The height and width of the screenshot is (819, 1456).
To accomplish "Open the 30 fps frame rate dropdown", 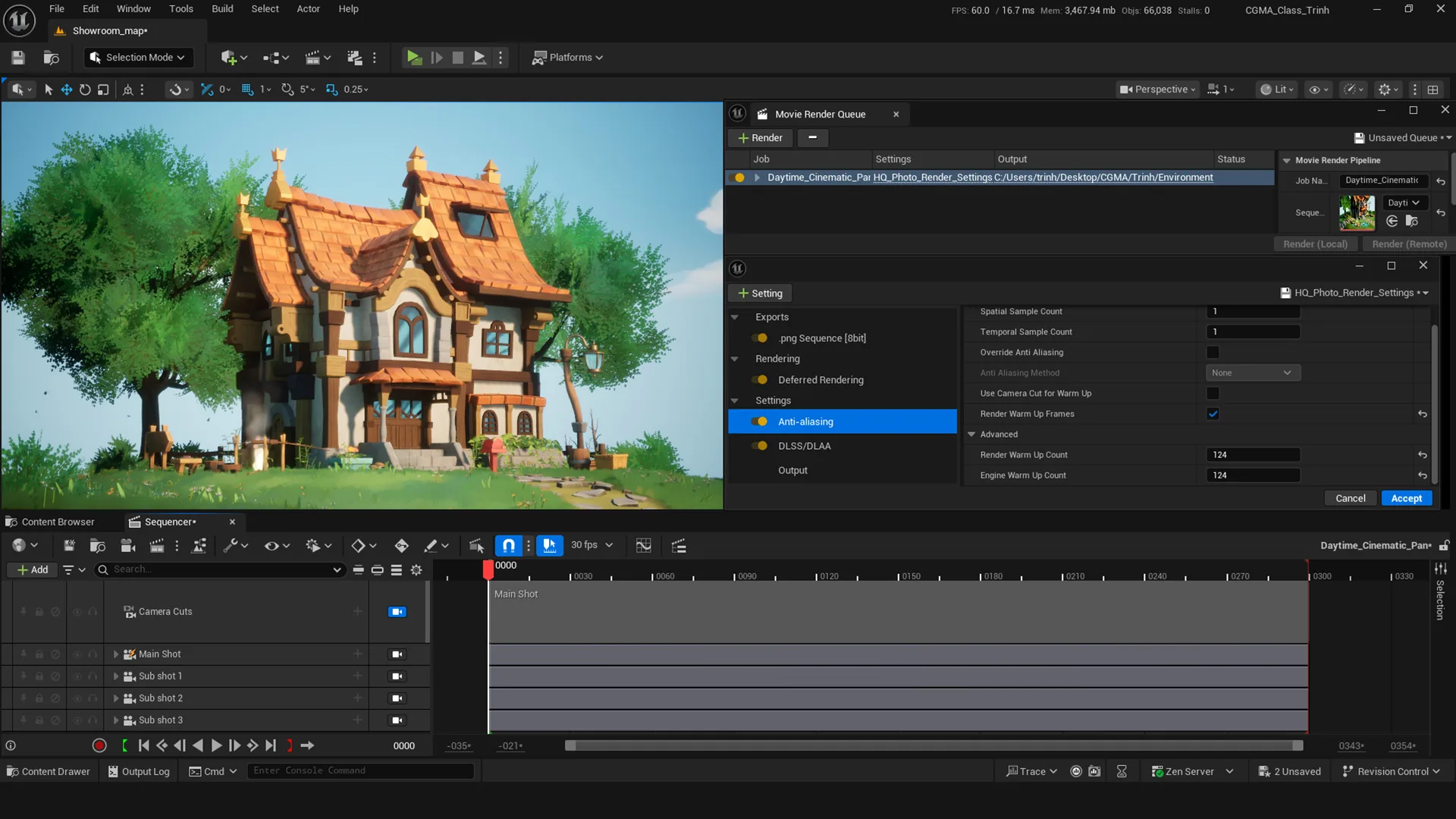I will 592,545.
